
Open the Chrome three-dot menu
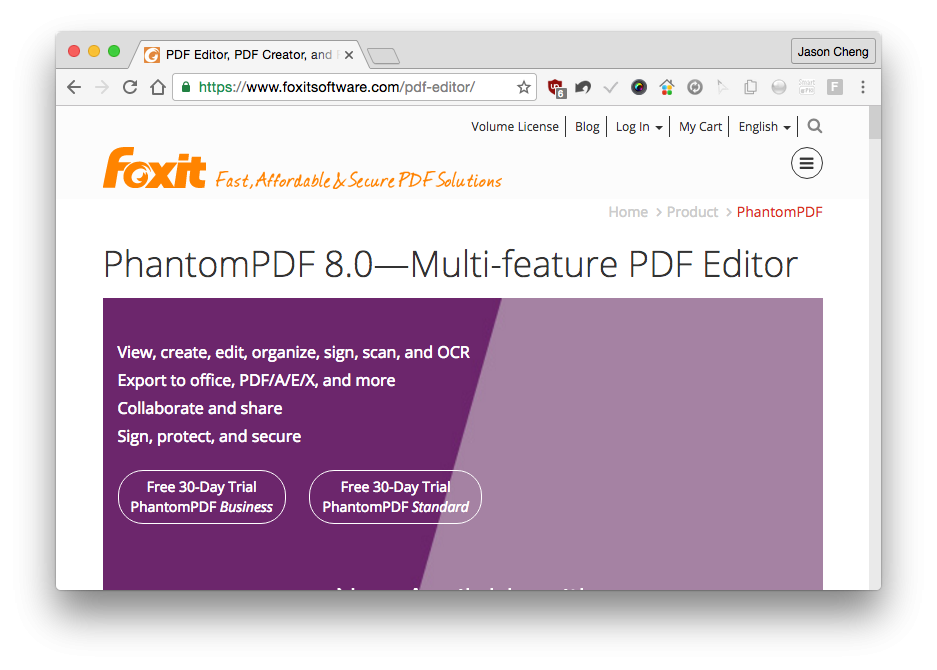(863, 87)
